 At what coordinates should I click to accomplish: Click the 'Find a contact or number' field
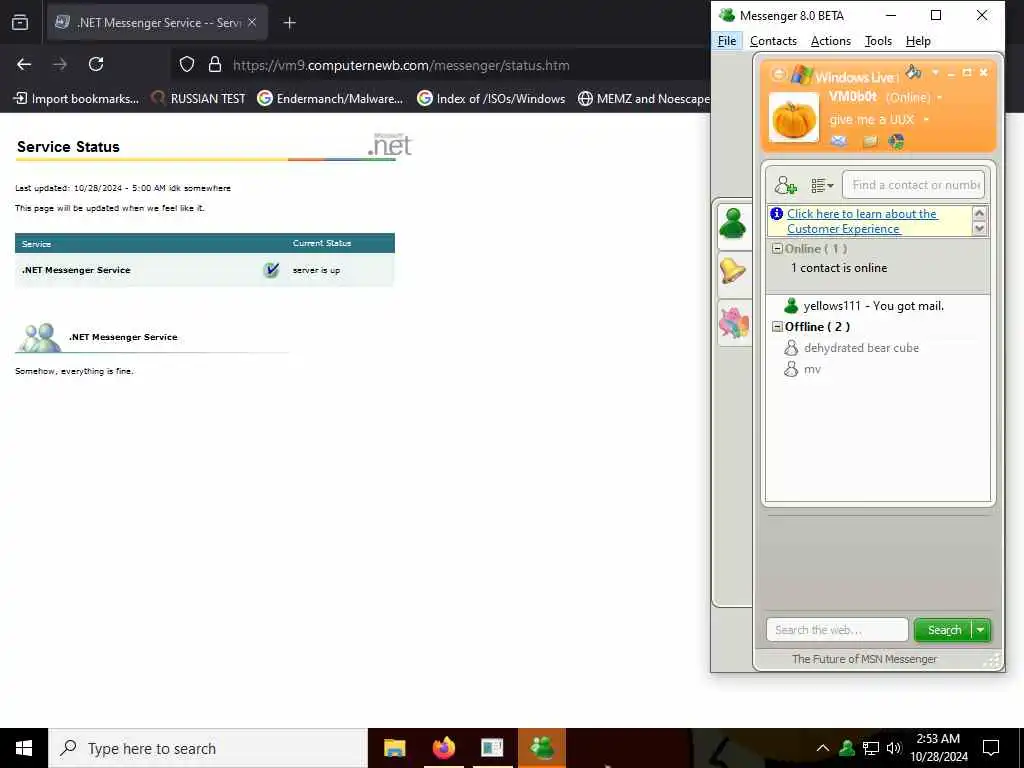click(913, 185)
